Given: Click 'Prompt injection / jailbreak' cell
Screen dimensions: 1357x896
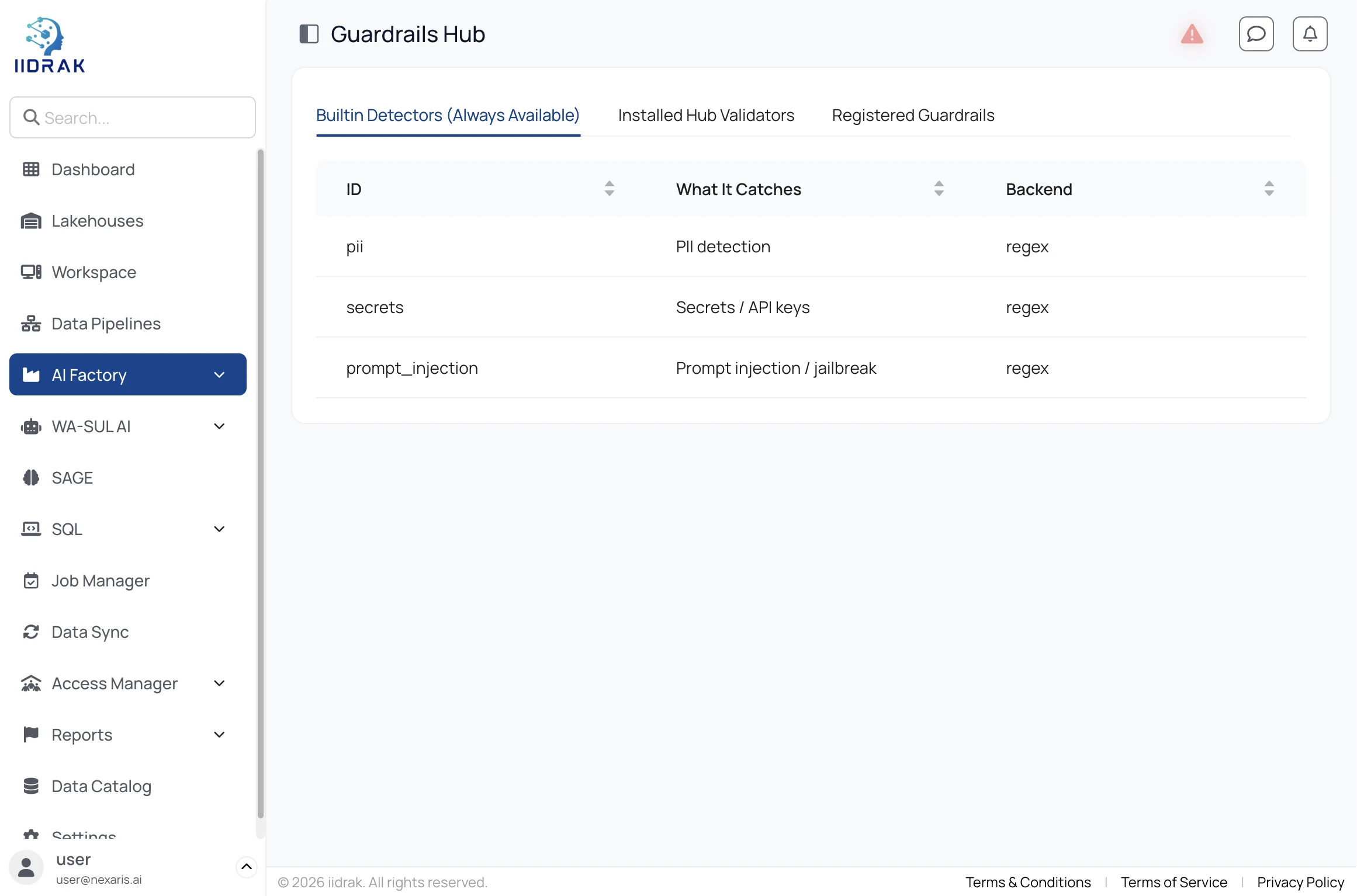Looking at the screenshot, I should point(776,368).
